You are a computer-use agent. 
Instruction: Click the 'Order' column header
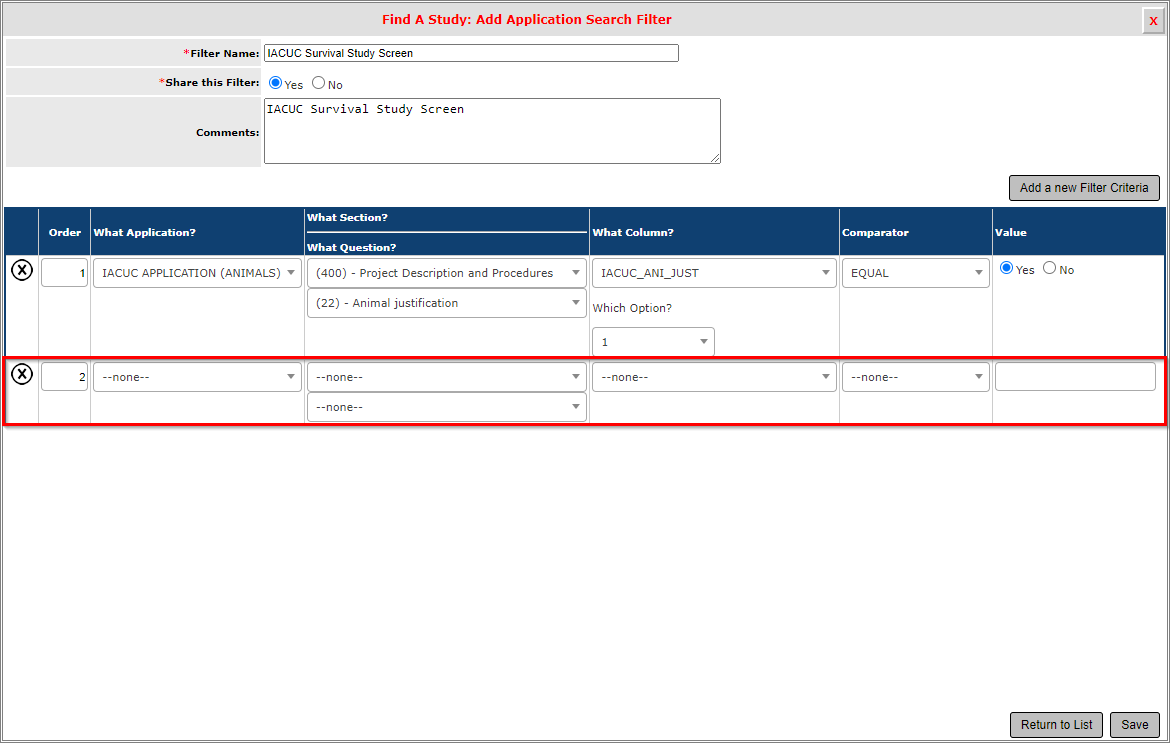point(65,232)
